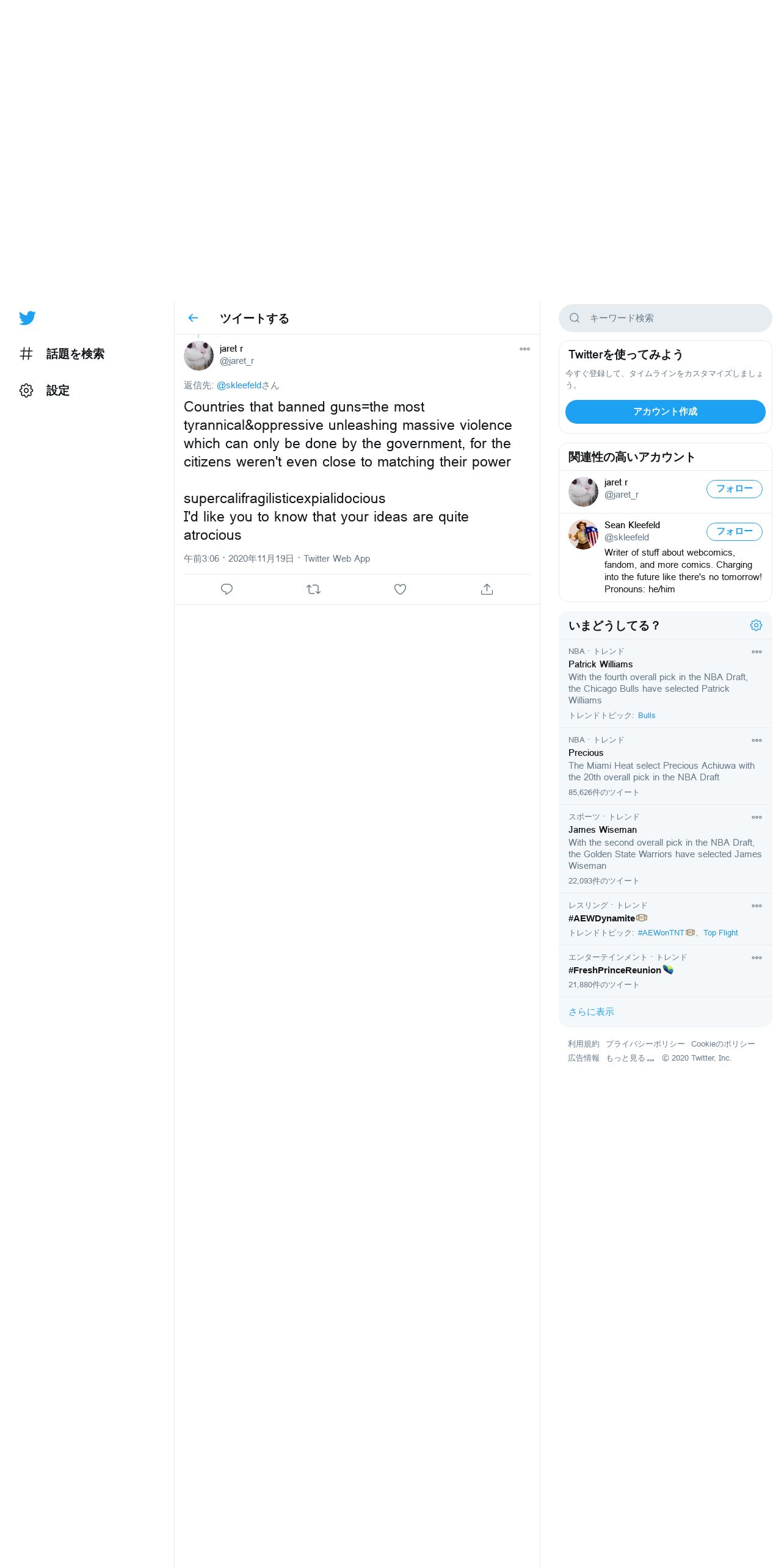Reply to jaret r's tweet
The height and width of the screenshot is (1568, 784).
[x=227, y=589]
